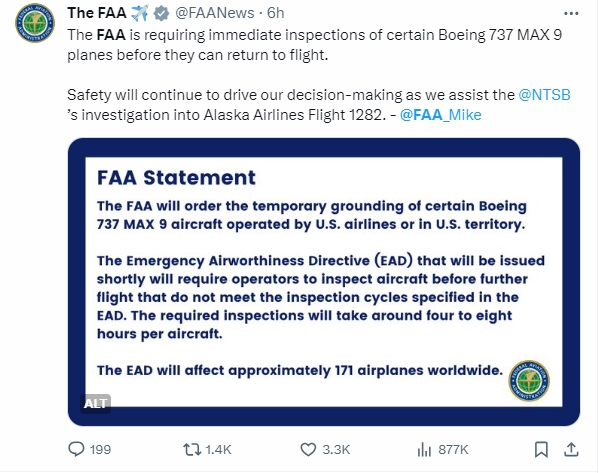
Task: Click the 199 replies count
Action: coord(100,450)
